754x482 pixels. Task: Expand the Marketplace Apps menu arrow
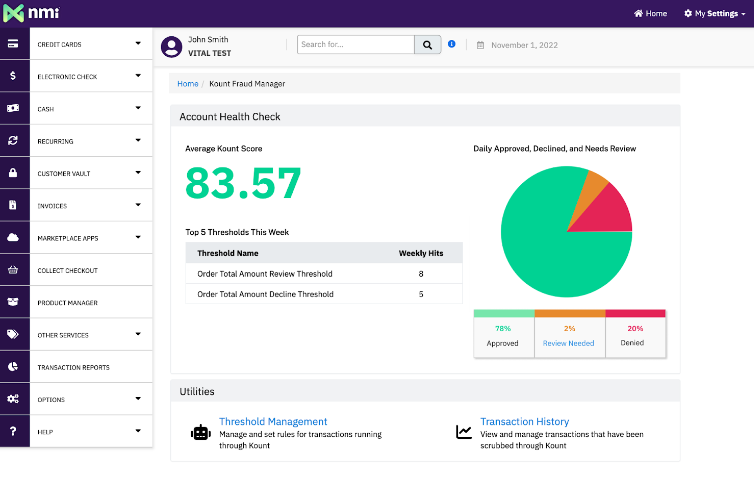tap(138, 237)
